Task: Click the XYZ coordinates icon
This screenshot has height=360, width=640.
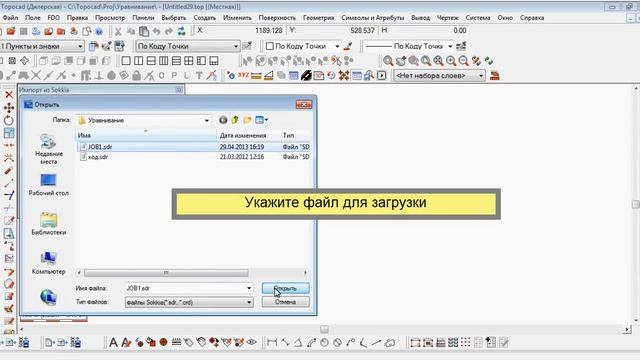Action: point(243,76)
